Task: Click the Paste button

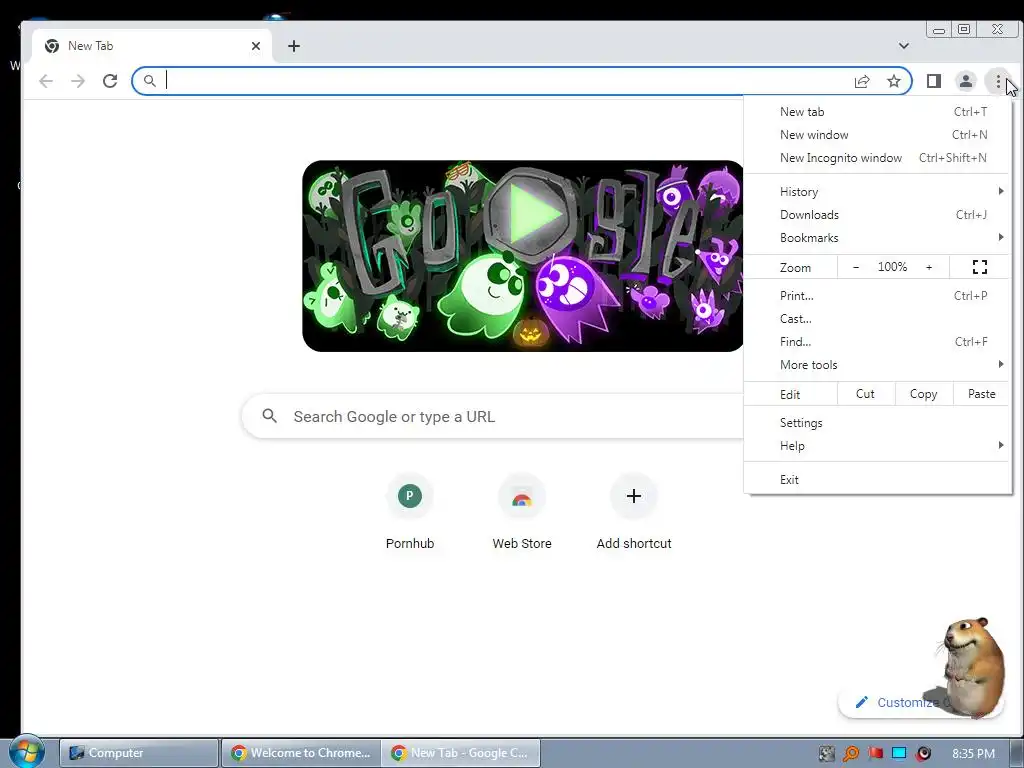Action: 982,394
